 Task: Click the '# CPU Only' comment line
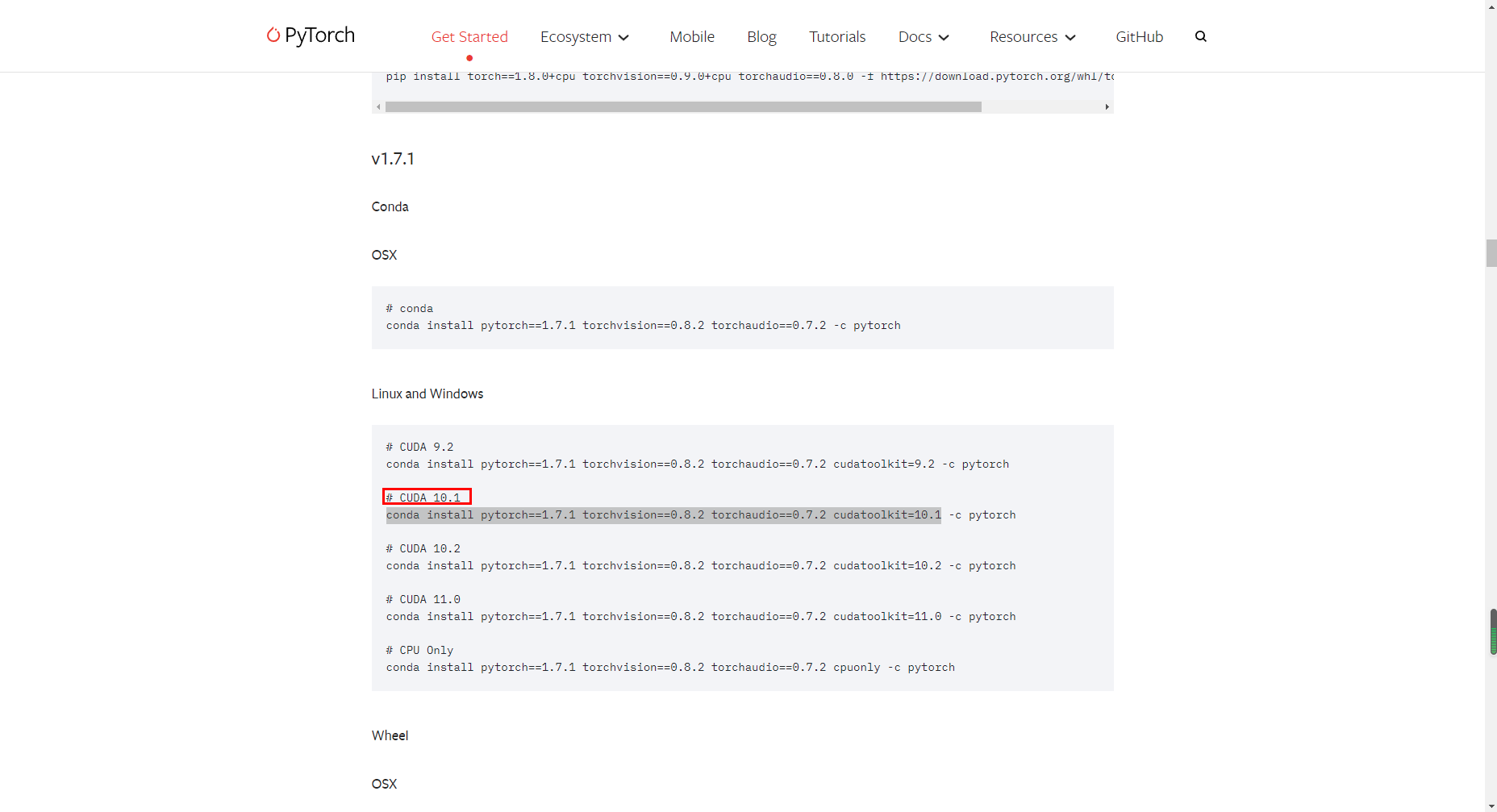pos(419,650)
